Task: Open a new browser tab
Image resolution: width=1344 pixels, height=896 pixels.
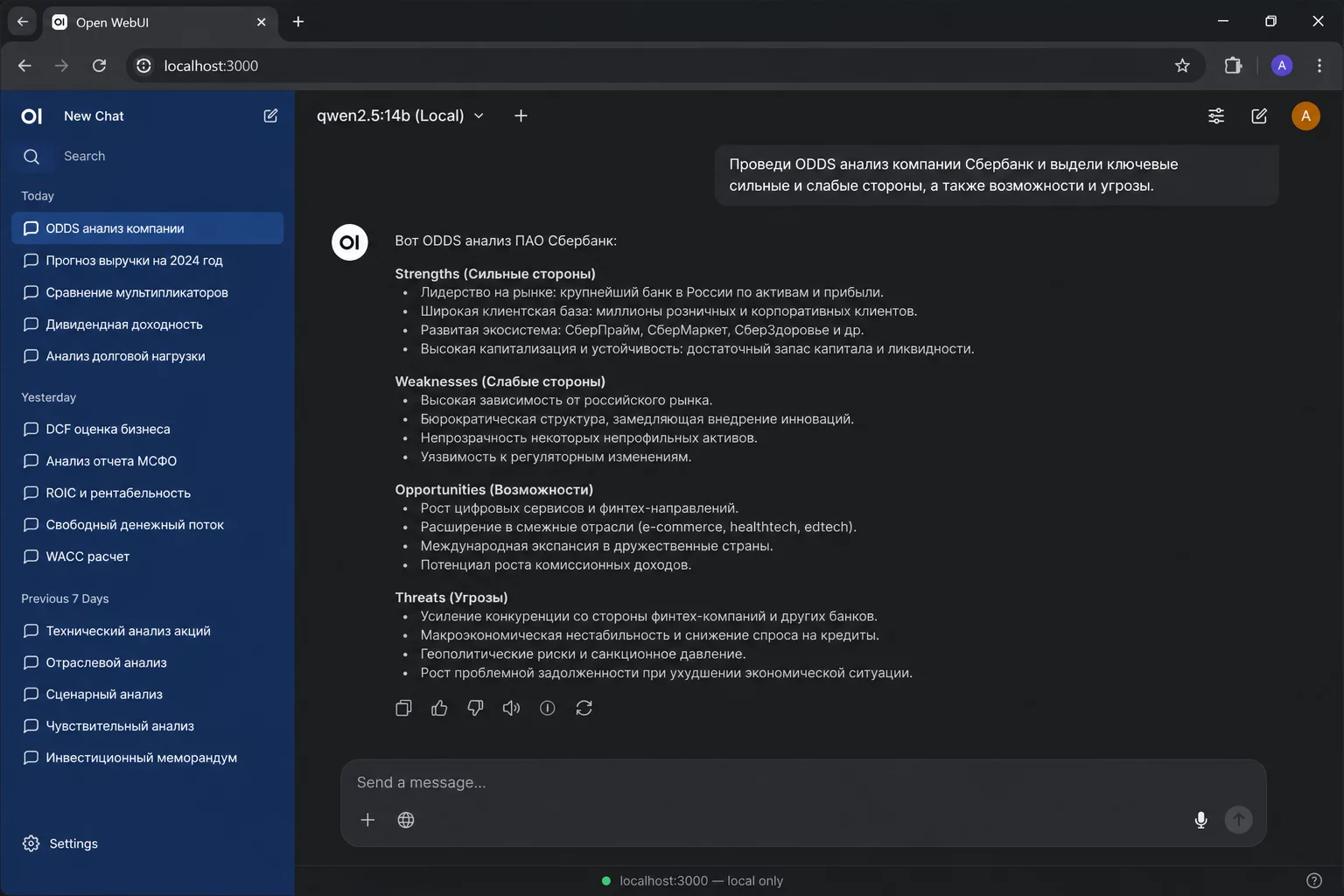Action: pos(298,22)
